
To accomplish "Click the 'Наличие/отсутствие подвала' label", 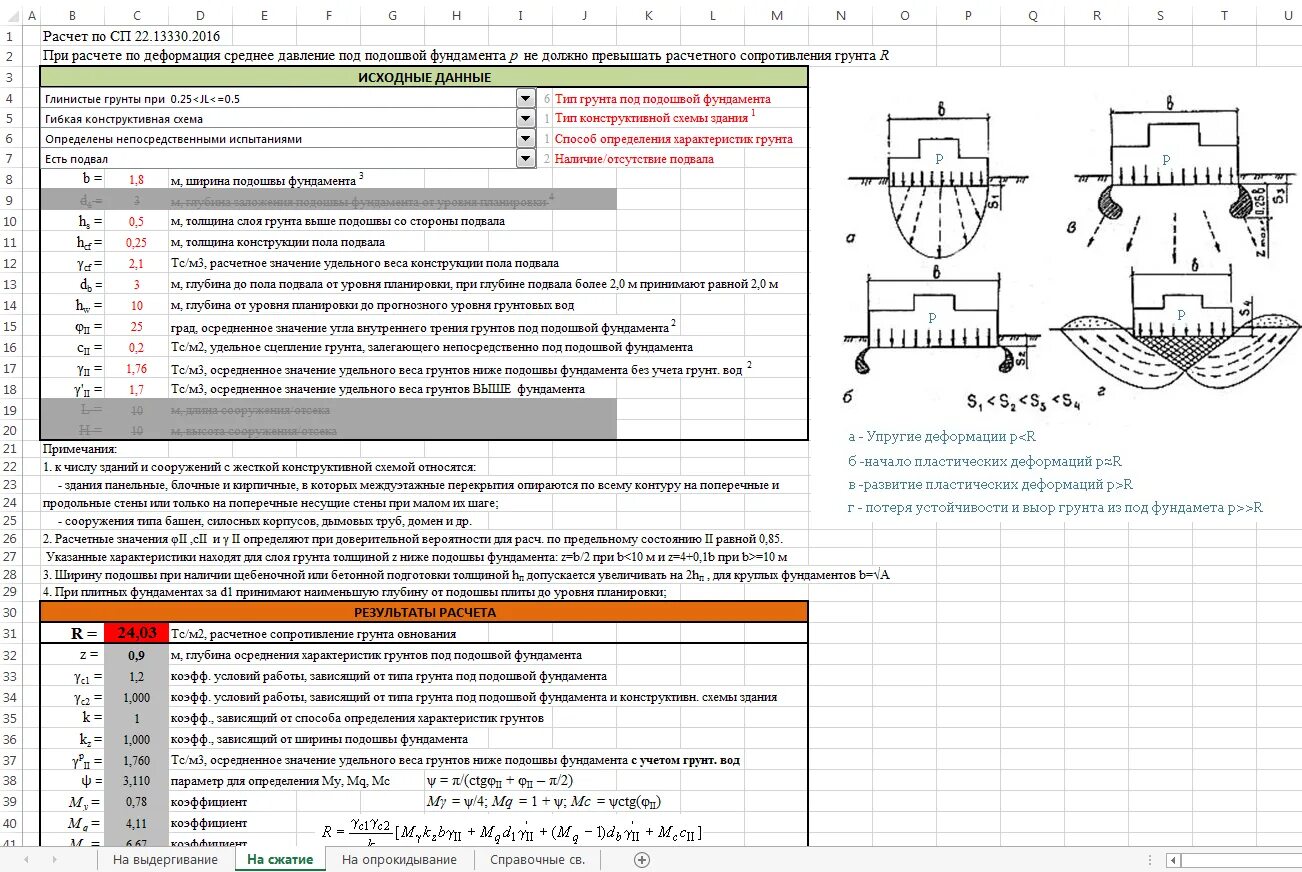I will (634, 159).
